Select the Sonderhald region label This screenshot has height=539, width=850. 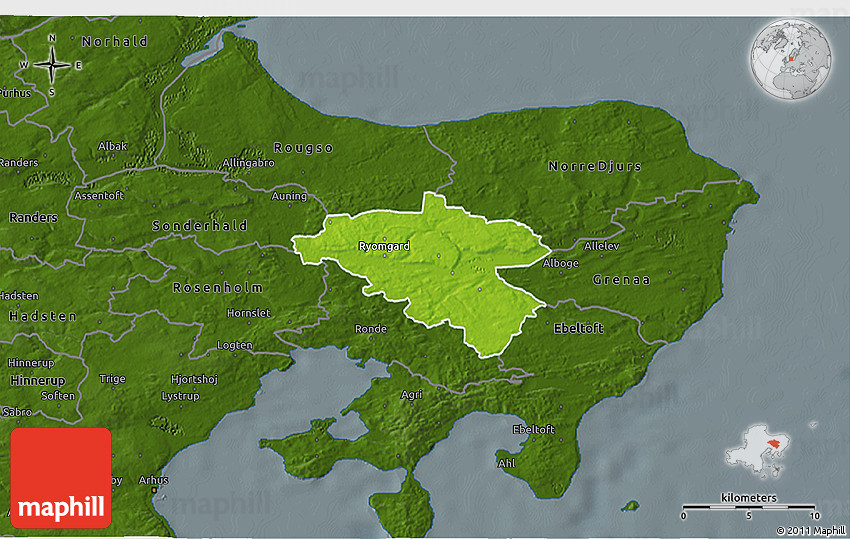(x=199, y=226)
